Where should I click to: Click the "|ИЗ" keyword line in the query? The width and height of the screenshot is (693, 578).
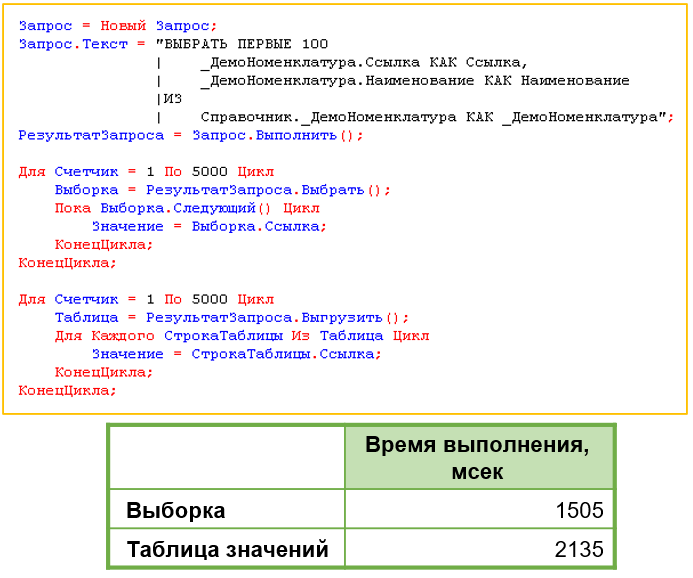tap(169, 99)
